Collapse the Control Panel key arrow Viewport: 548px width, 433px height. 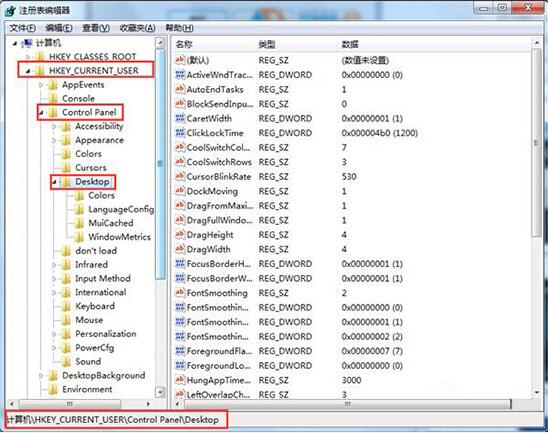(x=41, y=113)
